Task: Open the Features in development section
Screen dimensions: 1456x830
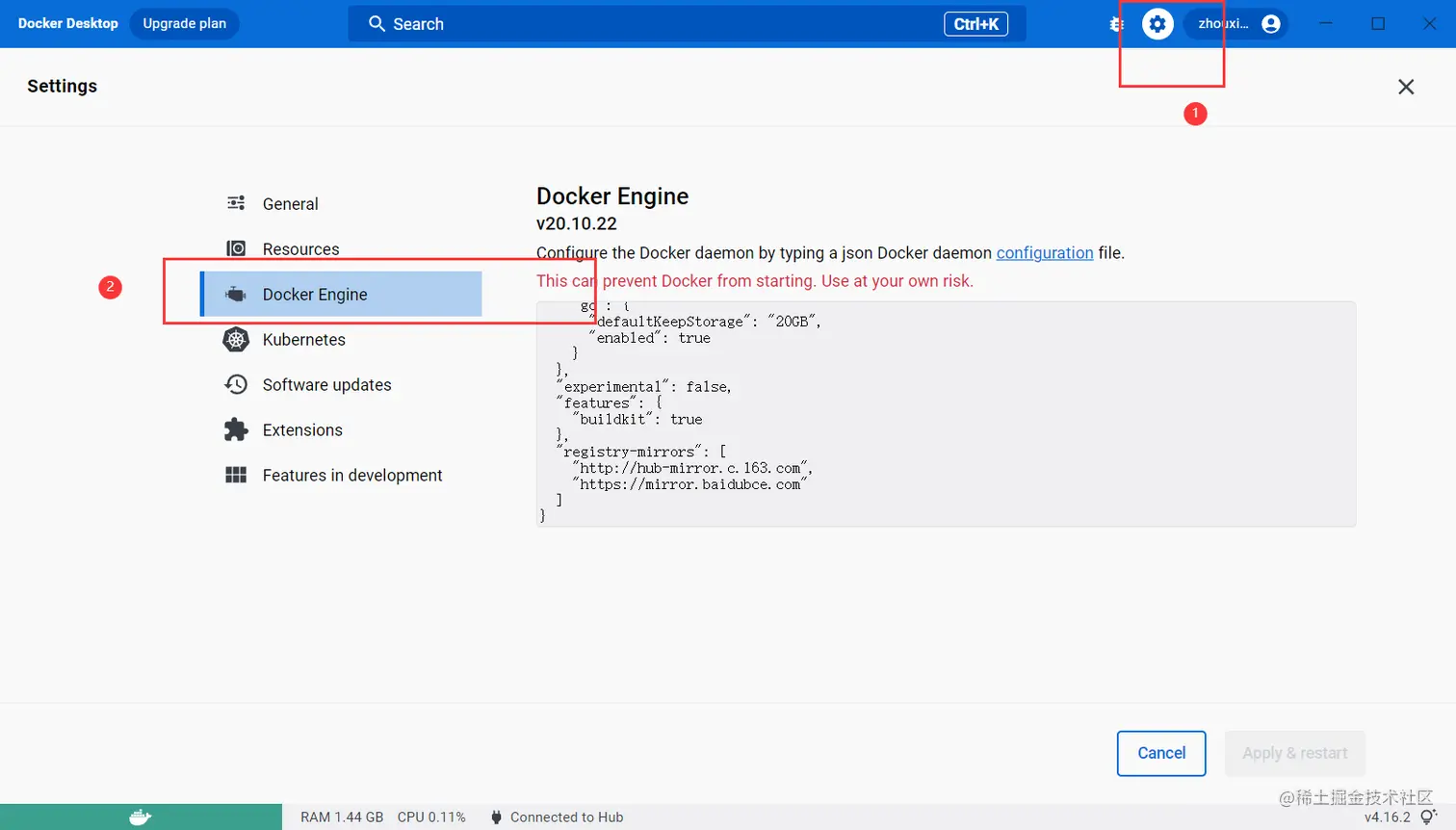Action: tap(341, 475)
